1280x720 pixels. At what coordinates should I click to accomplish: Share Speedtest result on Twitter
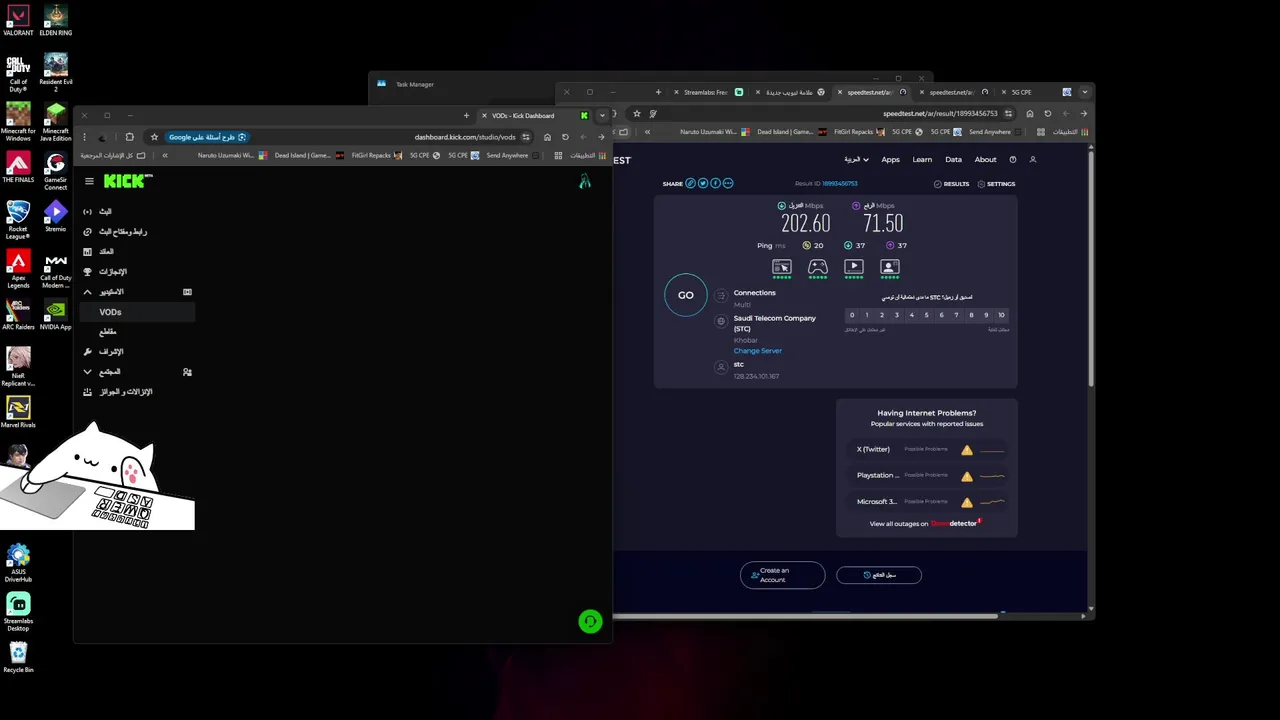[703, 184]
